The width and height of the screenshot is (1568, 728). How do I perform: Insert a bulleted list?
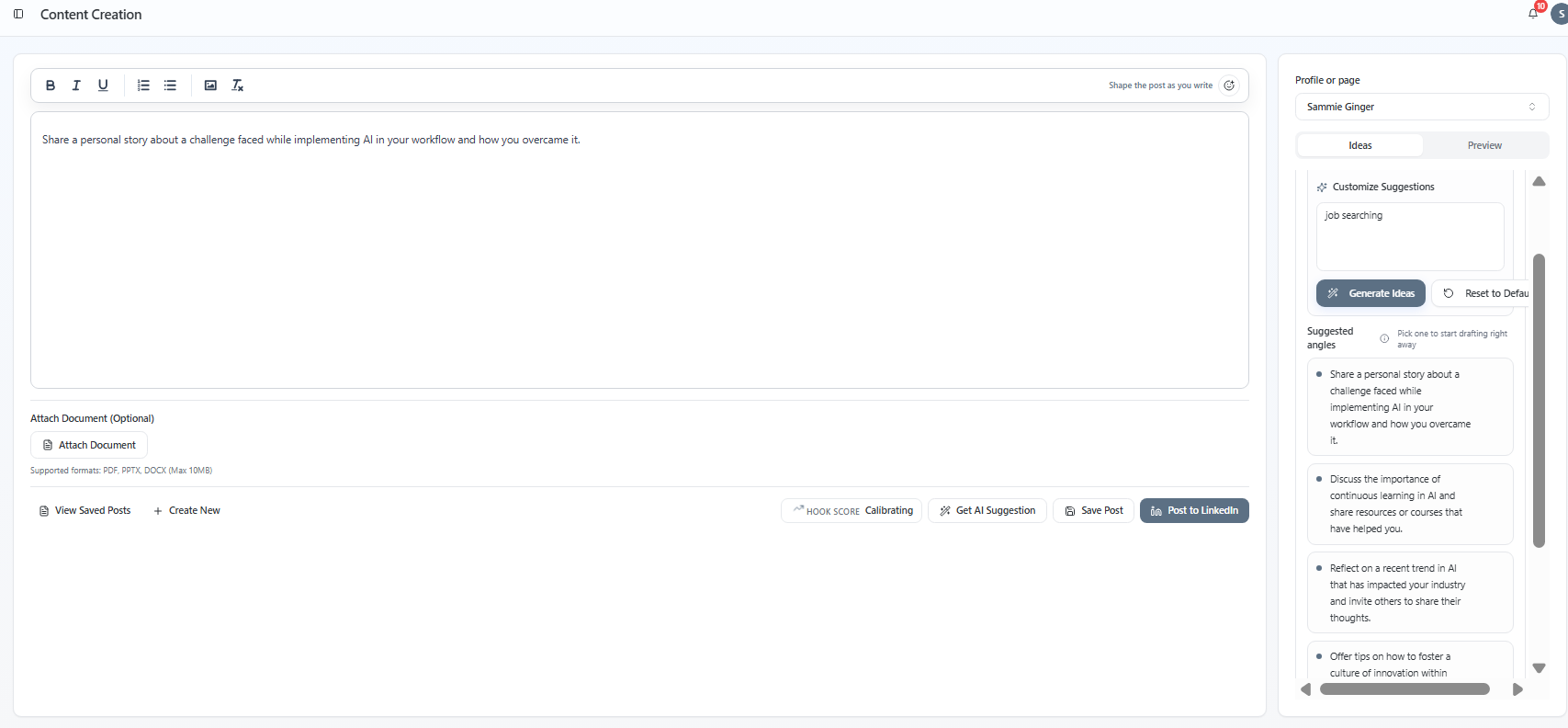(170, 85)
